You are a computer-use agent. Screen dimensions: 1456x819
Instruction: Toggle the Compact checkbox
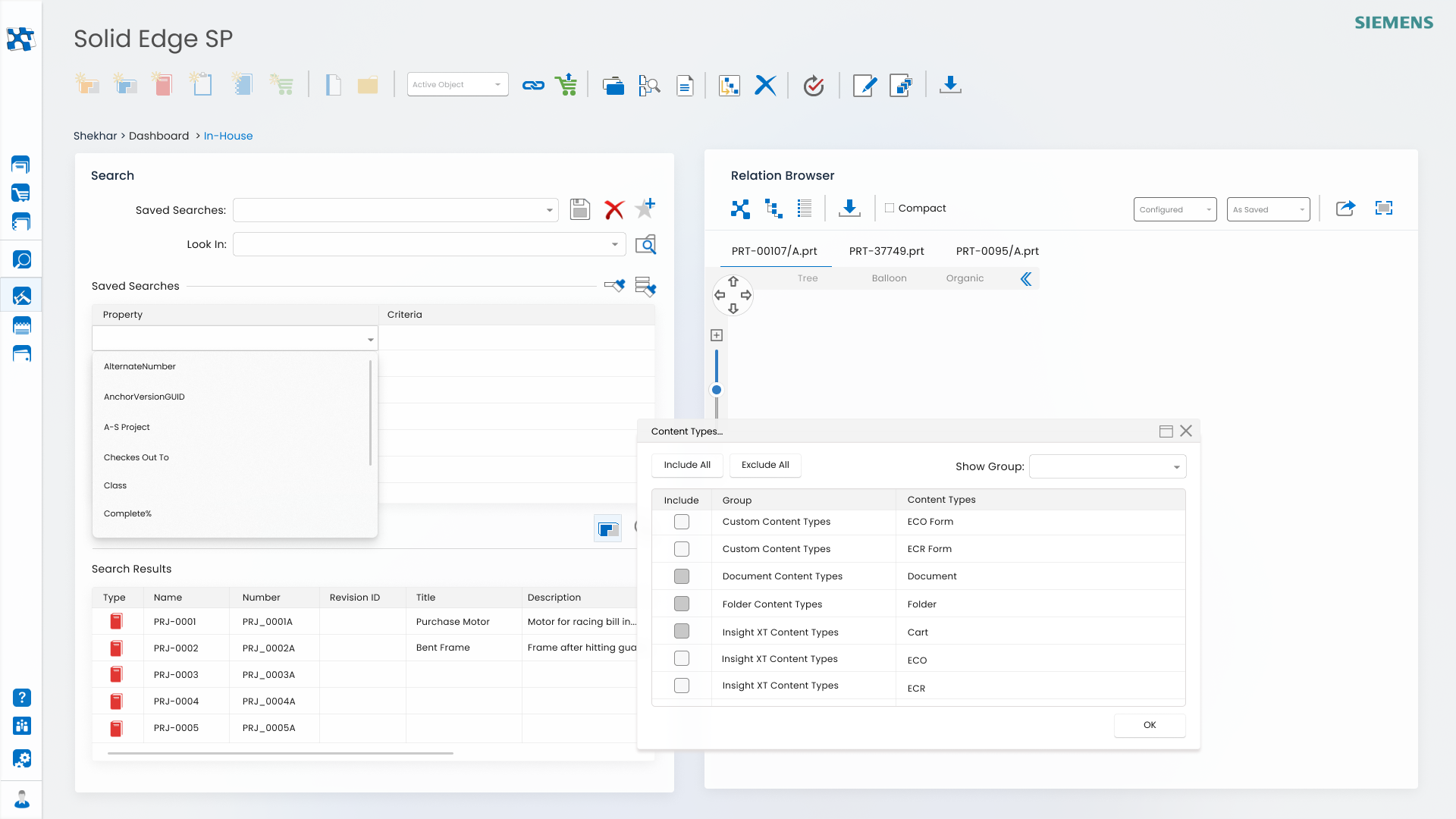click(890, 208)
